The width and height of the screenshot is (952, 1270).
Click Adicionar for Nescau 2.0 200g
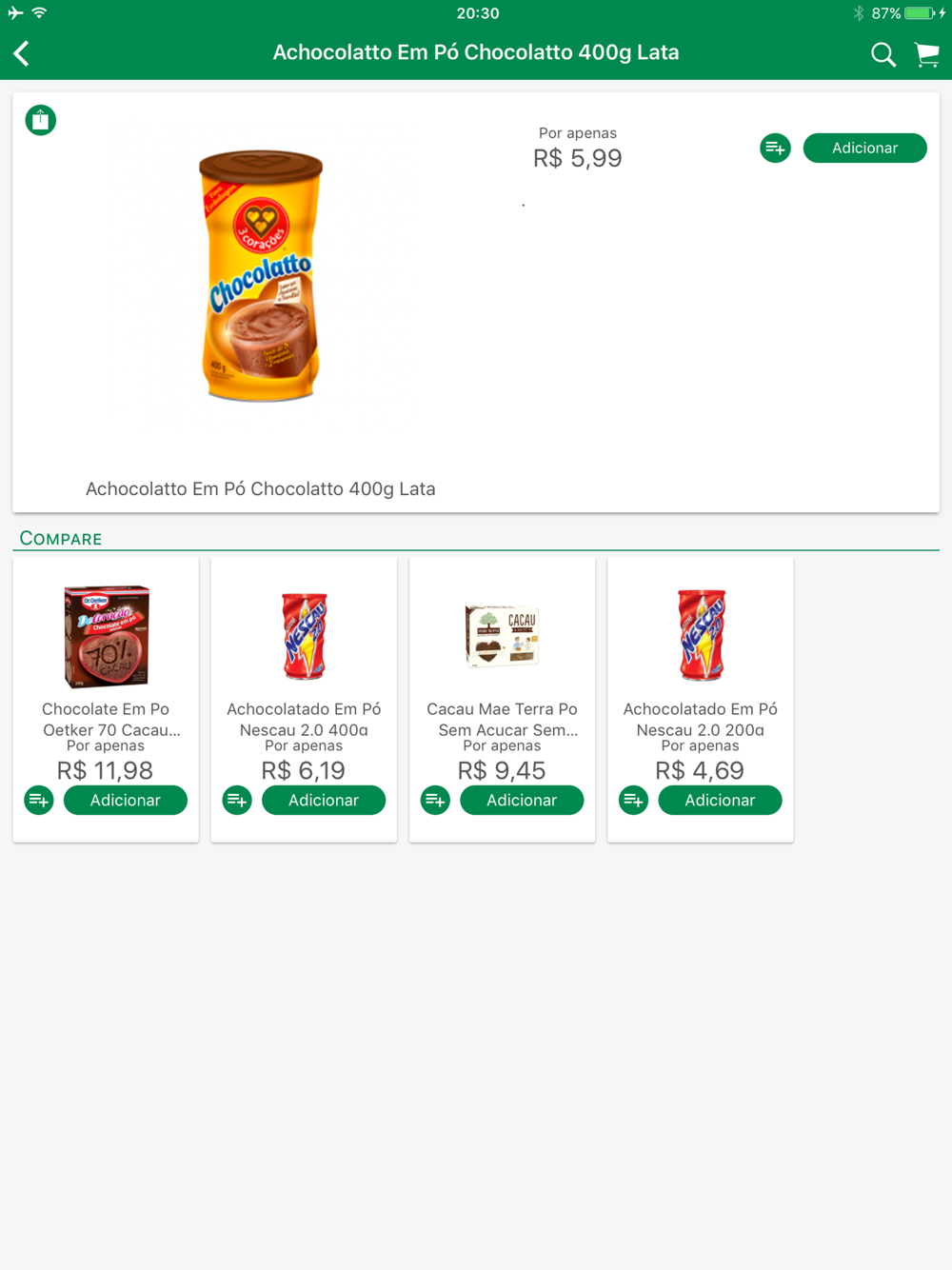click(720, 800)
